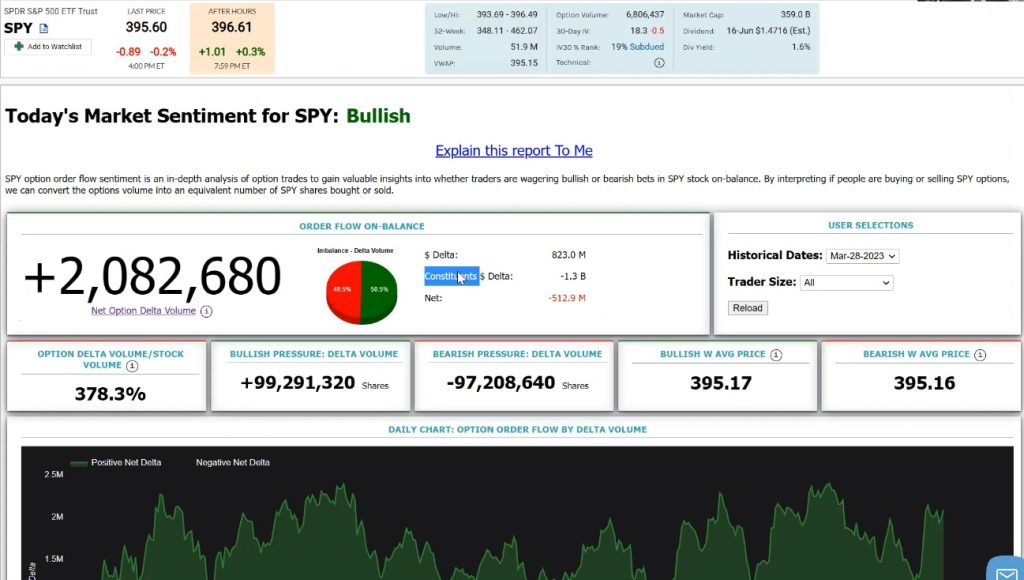The image size is (1024, 580).
Task: Select the +99,291,320 bullish pressure value
Action: tap(298, 383)
